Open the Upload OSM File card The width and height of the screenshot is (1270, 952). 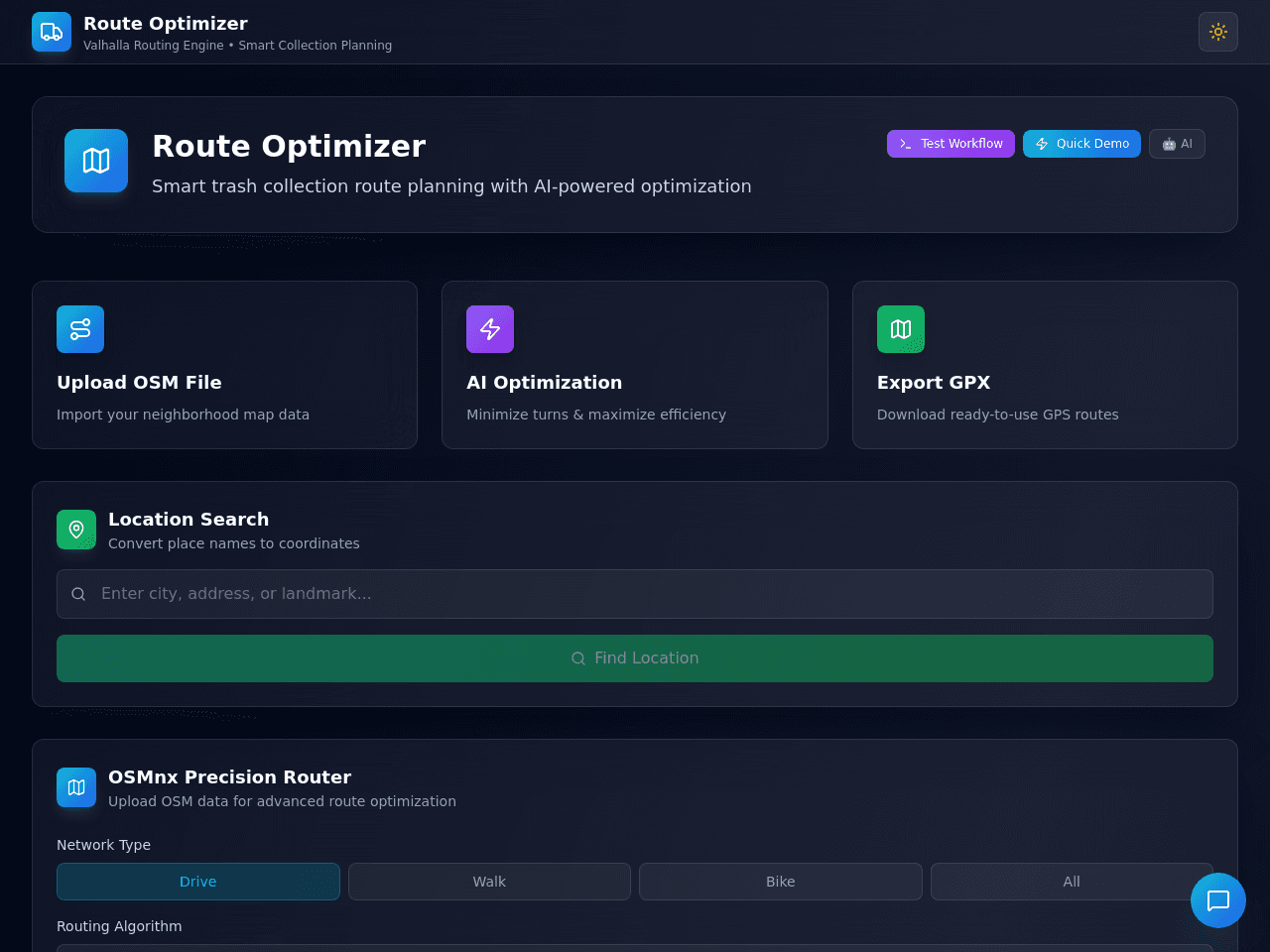[x=224, y=365]
